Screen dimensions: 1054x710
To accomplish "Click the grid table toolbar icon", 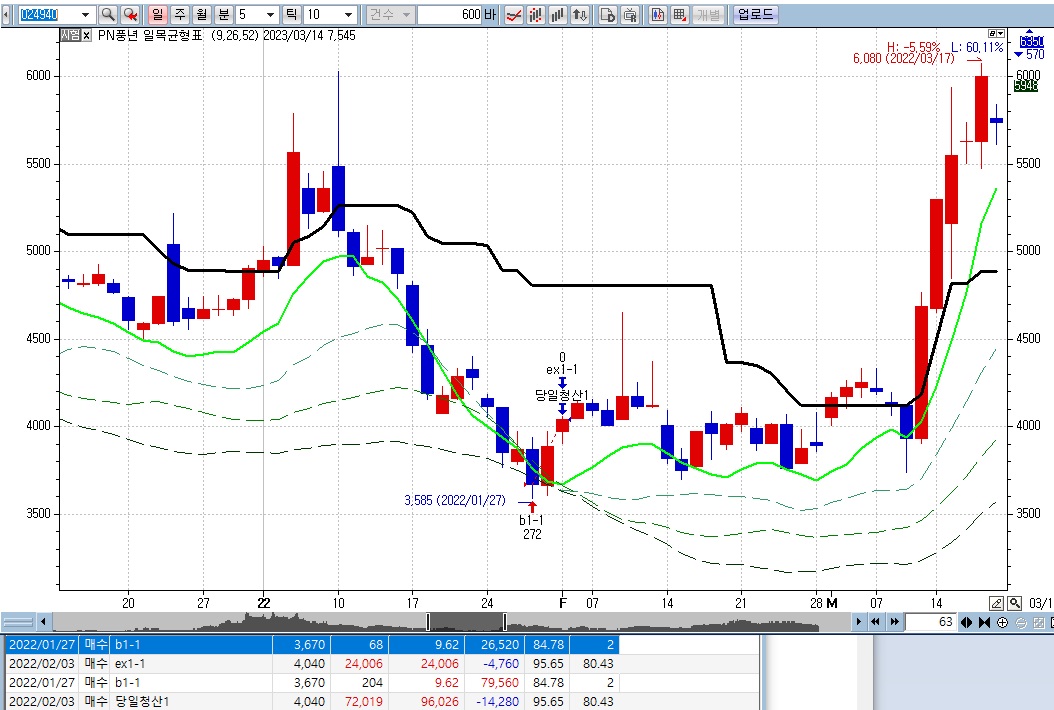I will click(679, 15).
